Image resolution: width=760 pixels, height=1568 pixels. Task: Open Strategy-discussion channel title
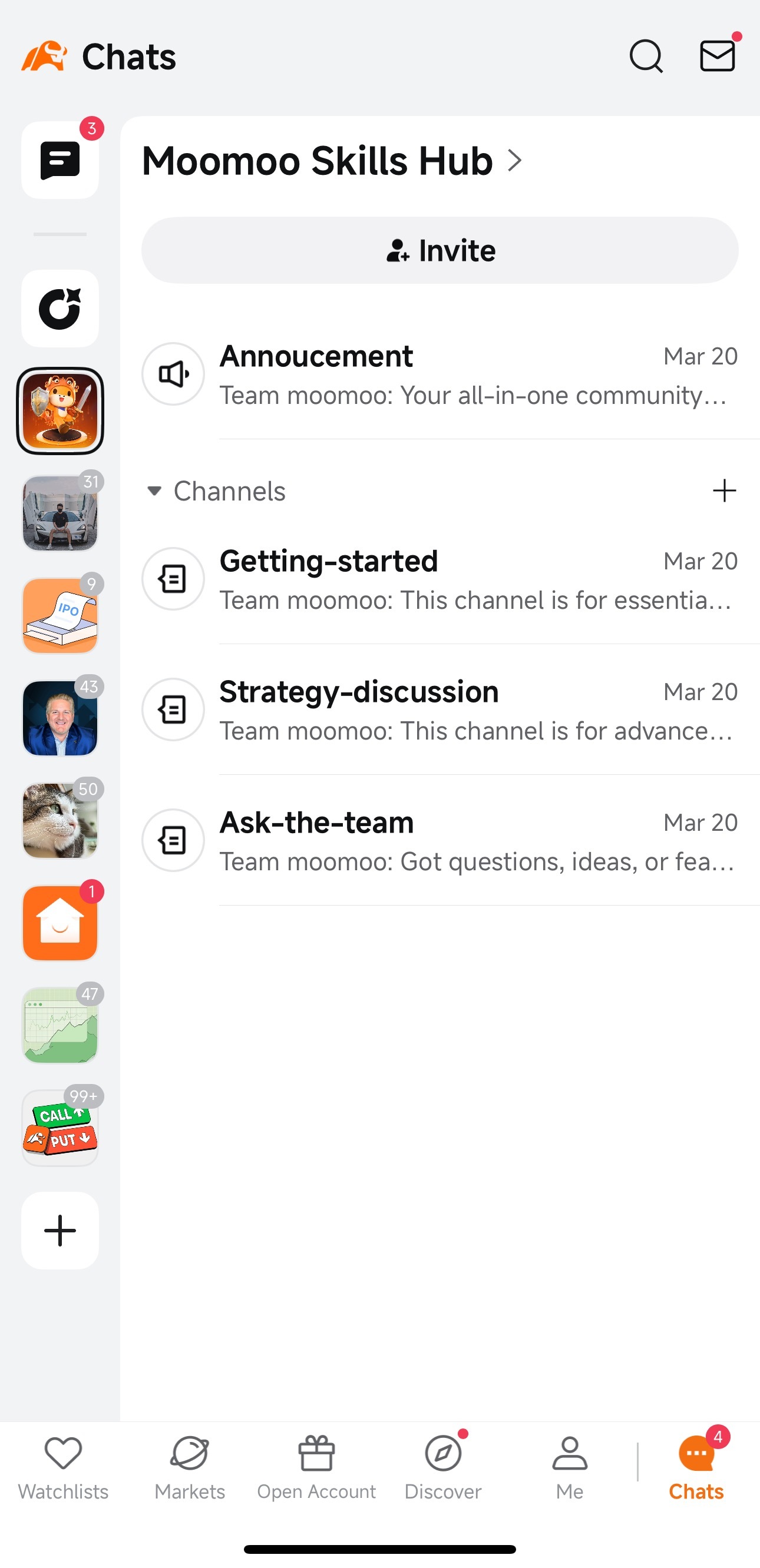(359, 692)
